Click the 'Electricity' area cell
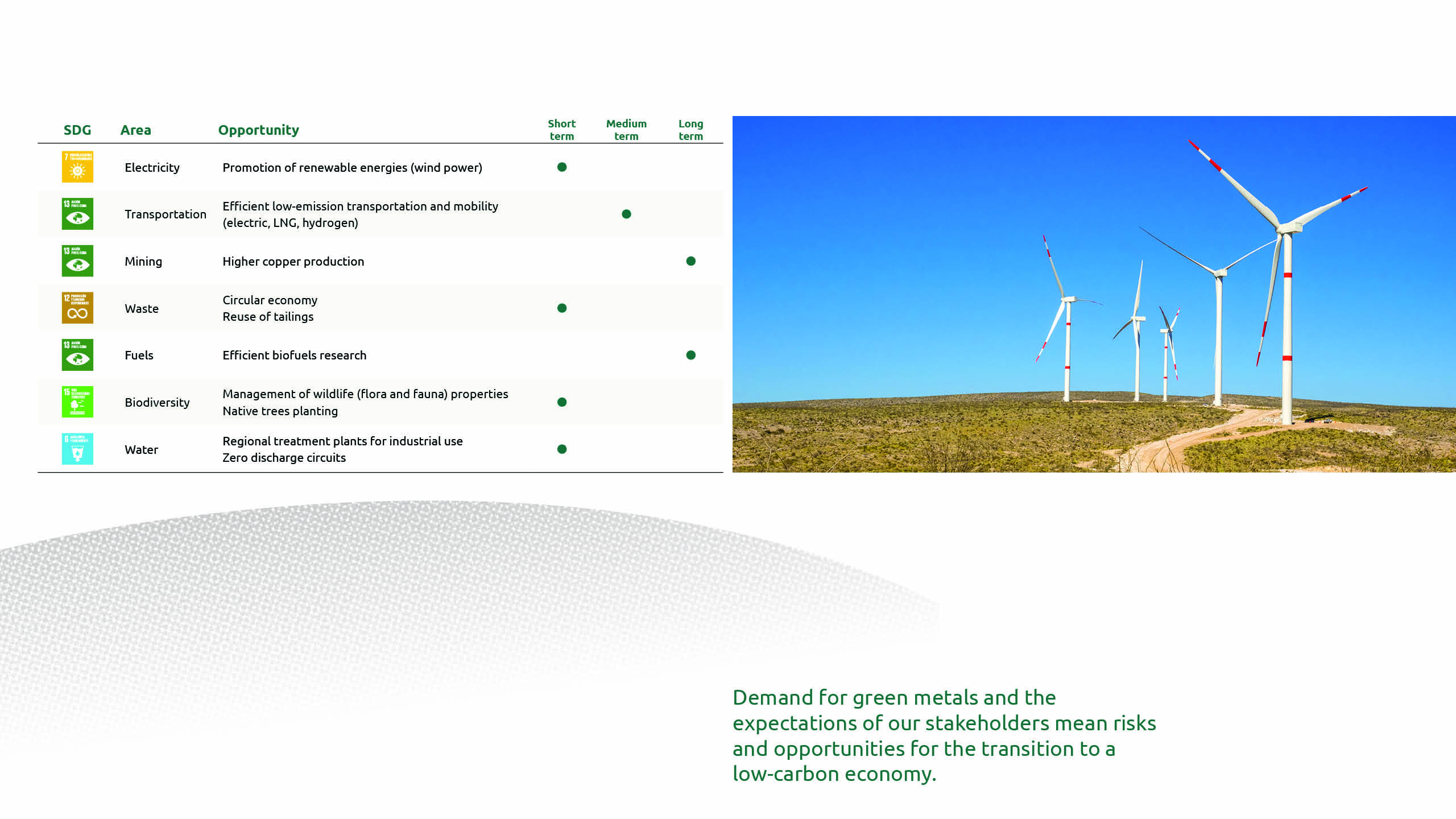1456x819 pixels. pos(152,167)
